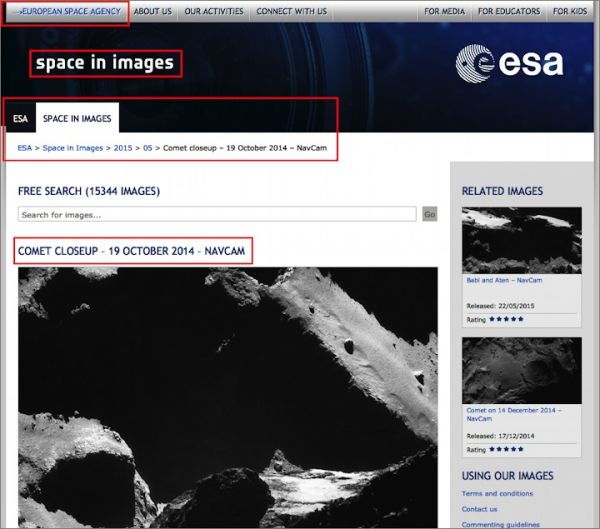Focus the Search for images field
The width and height of the screenshot is (600, 529).
(x=217, y=214)
